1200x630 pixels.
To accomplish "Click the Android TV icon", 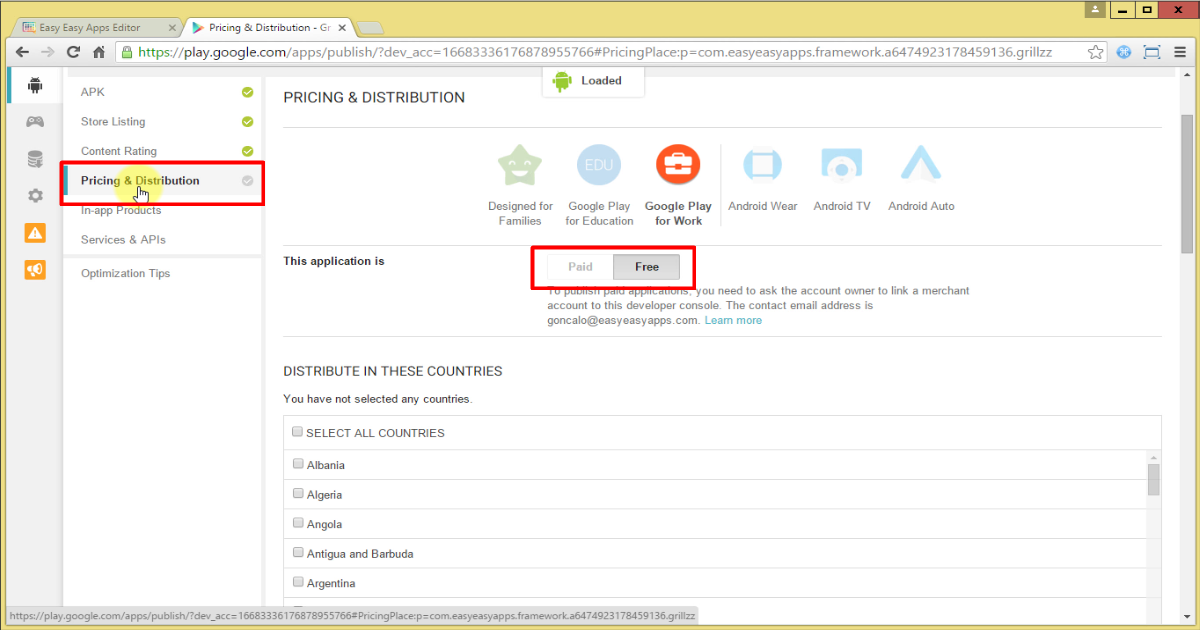I will pyautogui.click(x=841, y=164).
